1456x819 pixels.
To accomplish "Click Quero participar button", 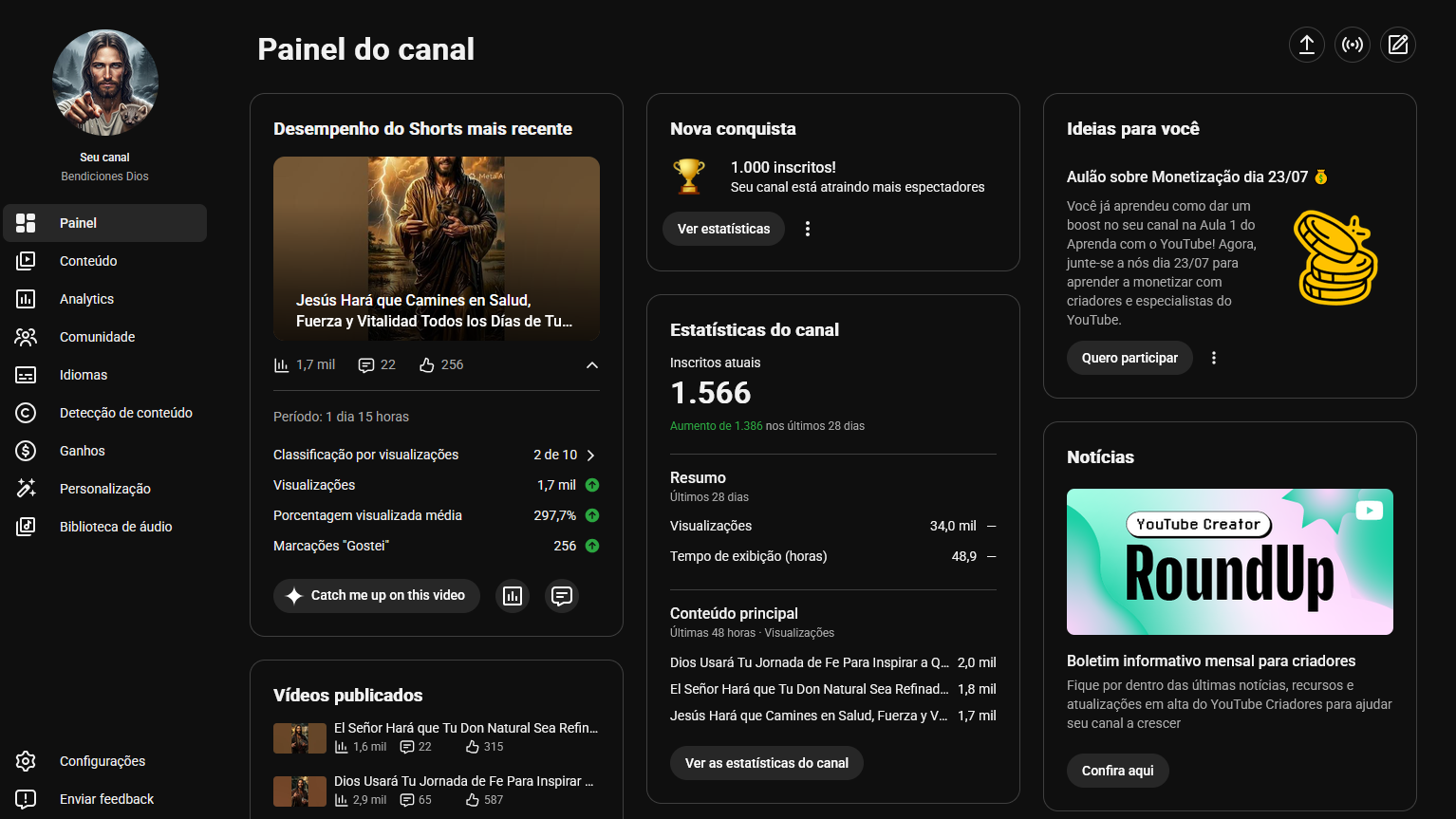I will (x=1129, y=358).
